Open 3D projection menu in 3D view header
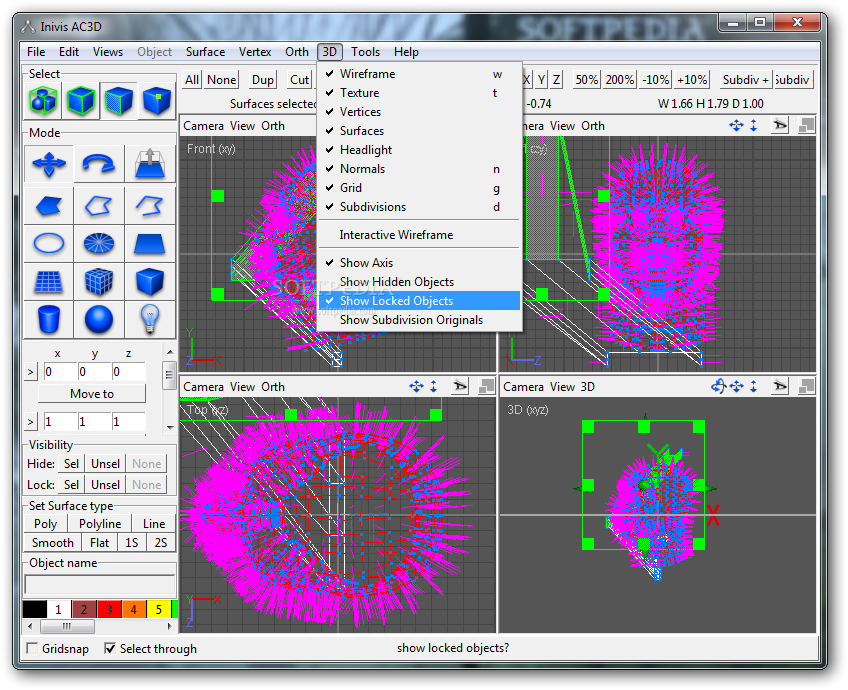The height and width of the screenshot is (690, 848). (588, 387)
